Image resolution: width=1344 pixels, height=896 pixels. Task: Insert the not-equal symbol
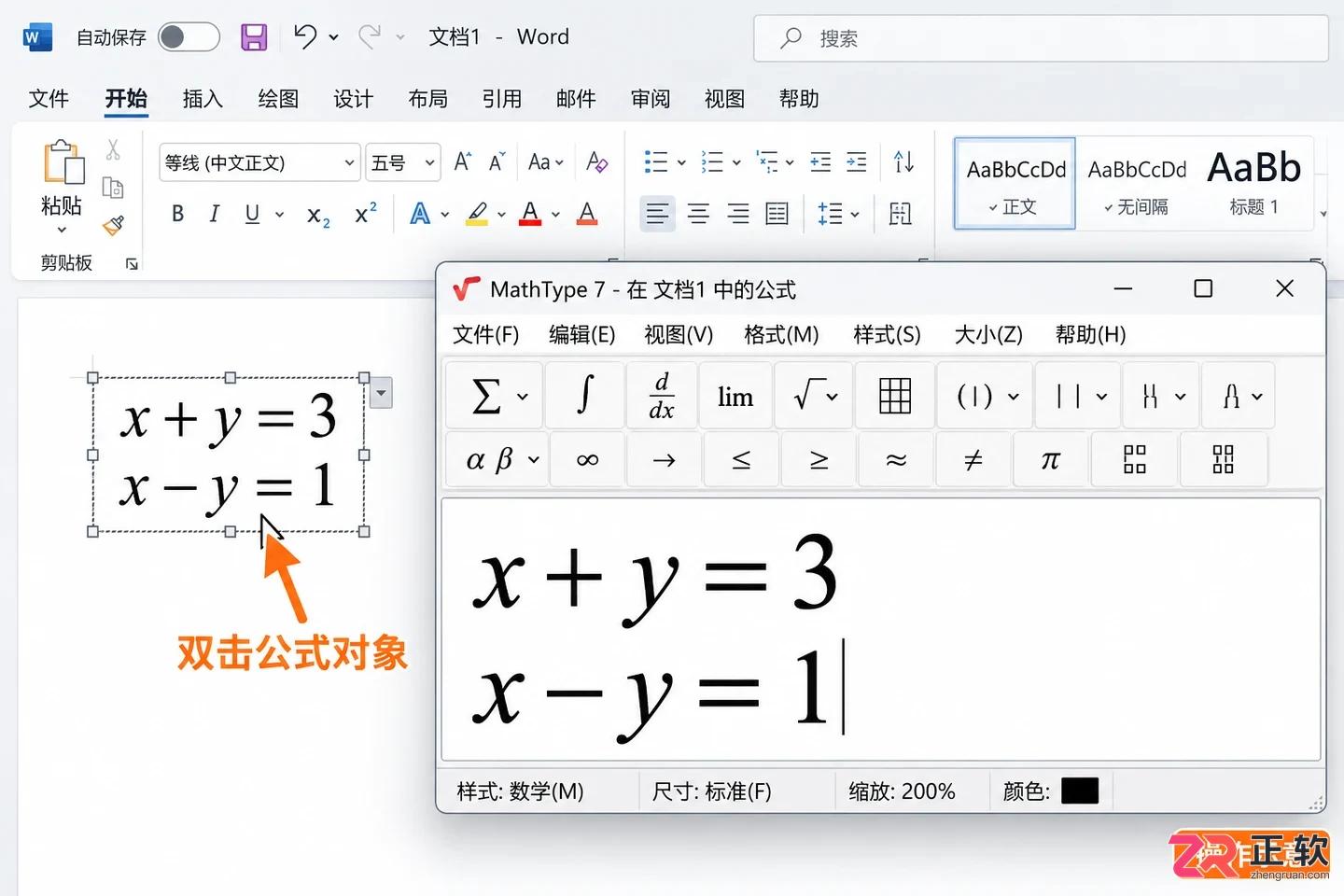coord(973,459)
